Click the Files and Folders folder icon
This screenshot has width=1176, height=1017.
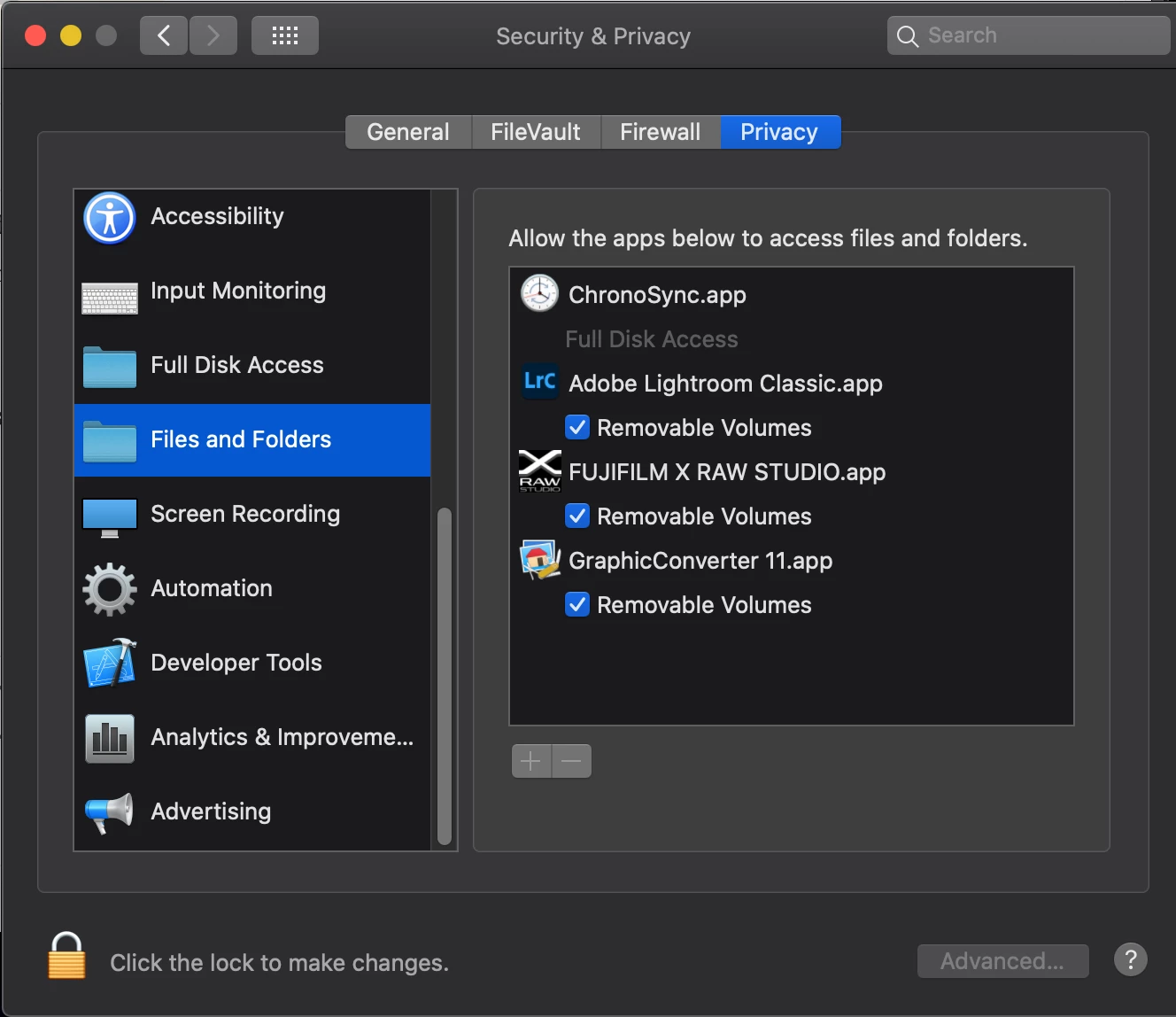[110, 441]
